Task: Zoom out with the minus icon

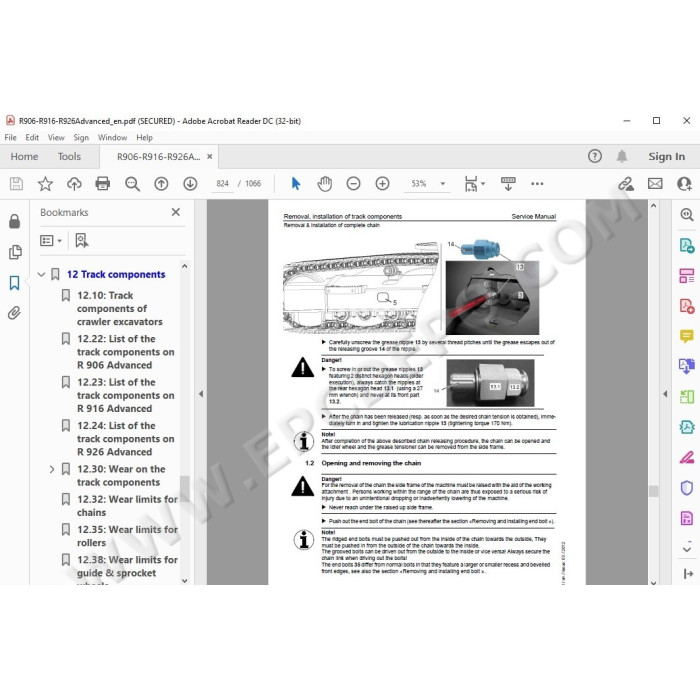Action: (353, 183)
